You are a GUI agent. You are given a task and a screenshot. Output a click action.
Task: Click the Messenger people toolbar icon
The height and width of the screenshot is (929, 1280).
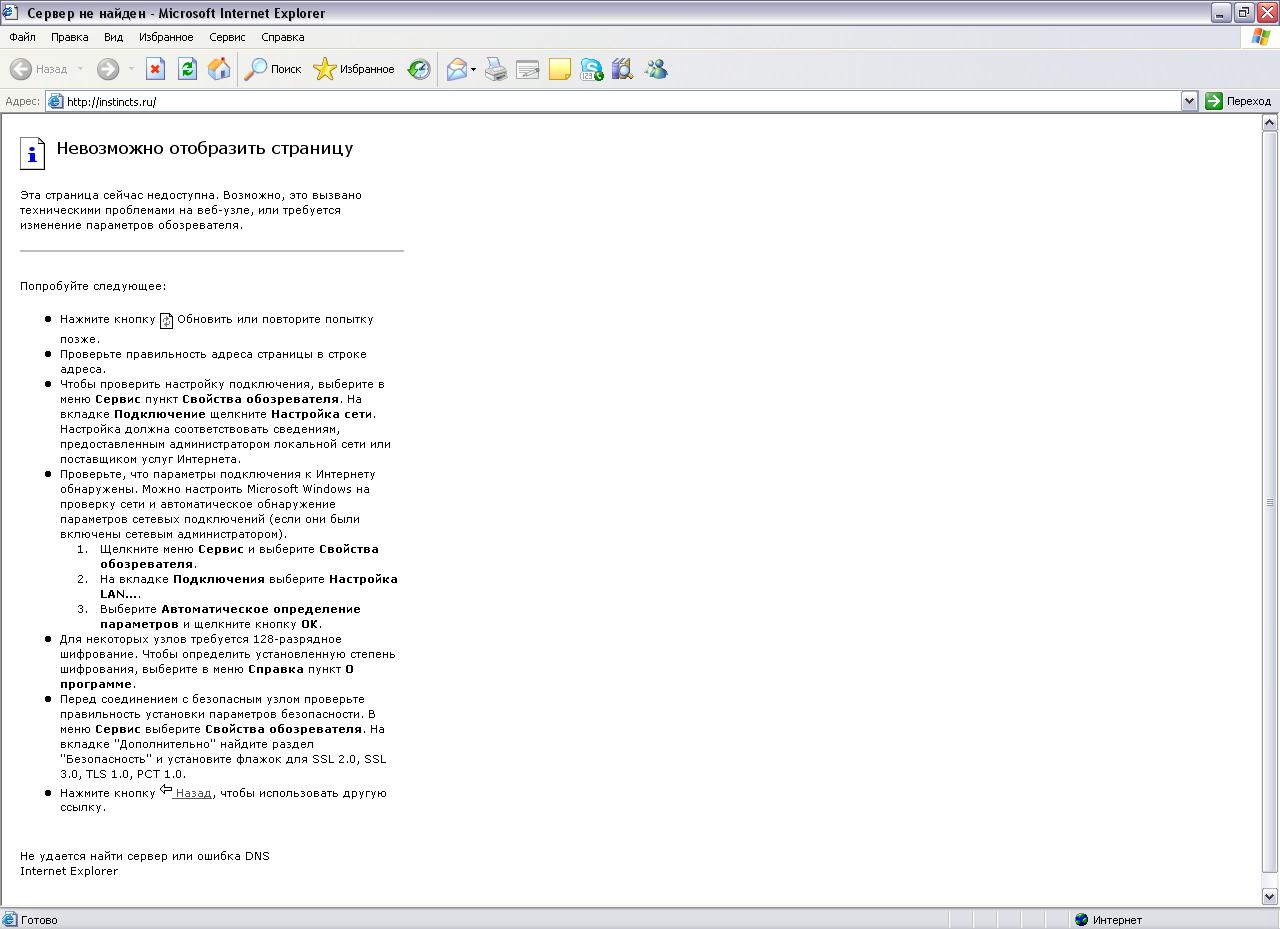[x=656, y=69]
